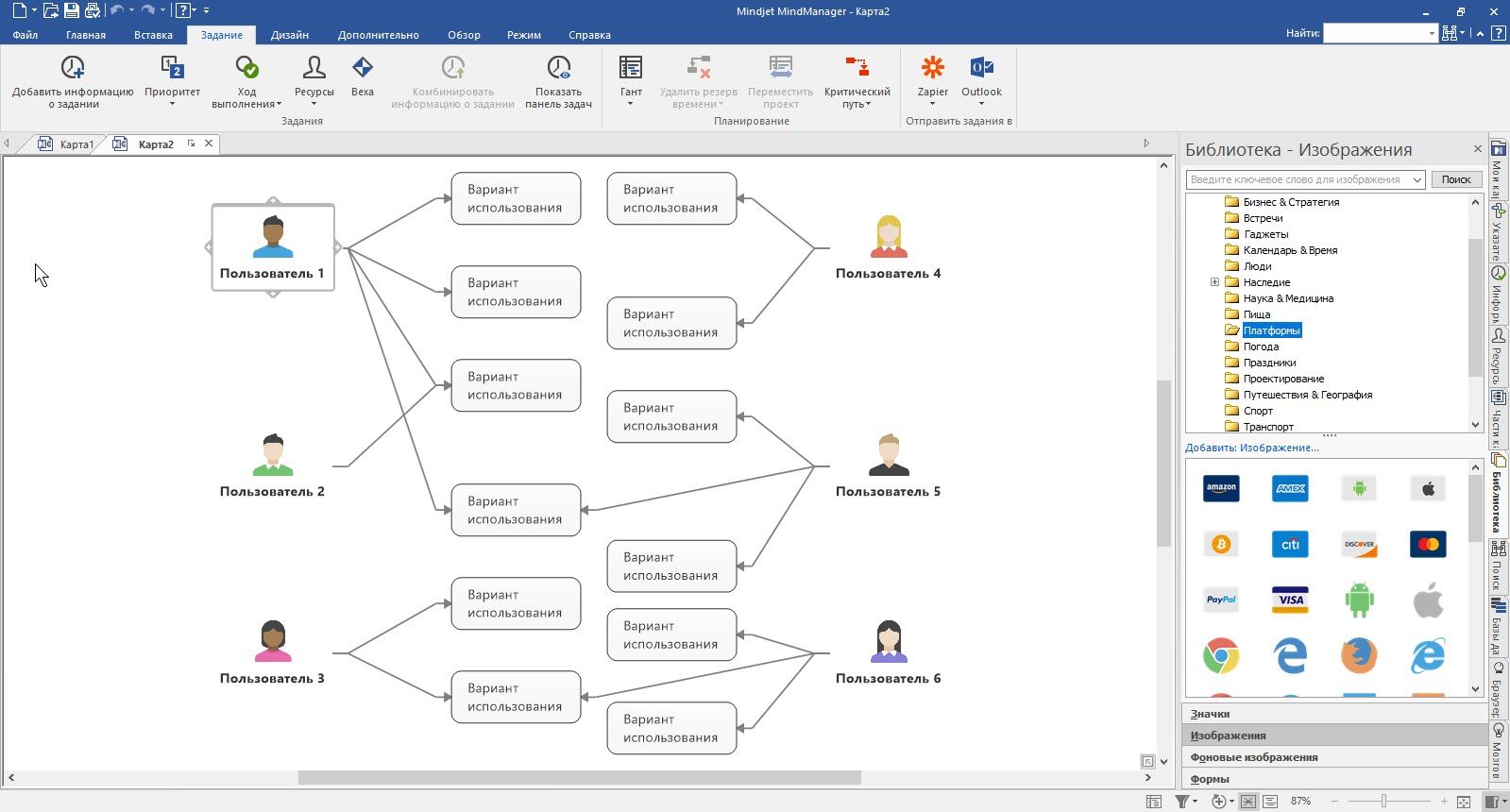Expand the Наследие folder tree node
1510x812 pixels.
(x=1214, y=282)
